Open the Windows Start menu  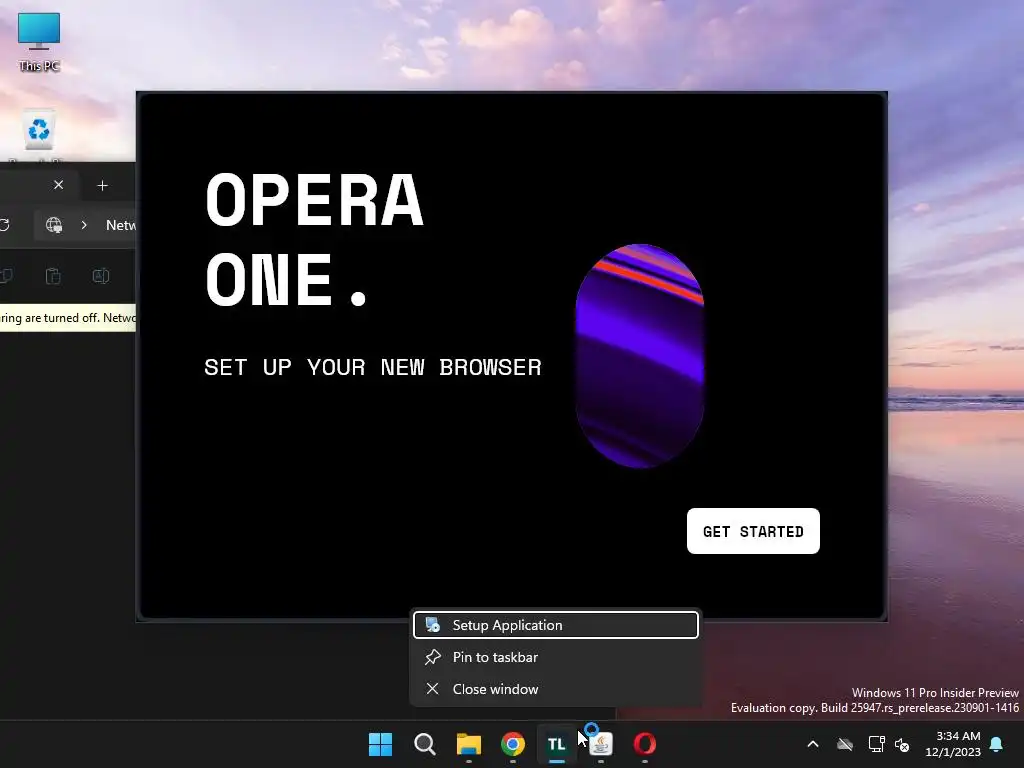[380, 744]
